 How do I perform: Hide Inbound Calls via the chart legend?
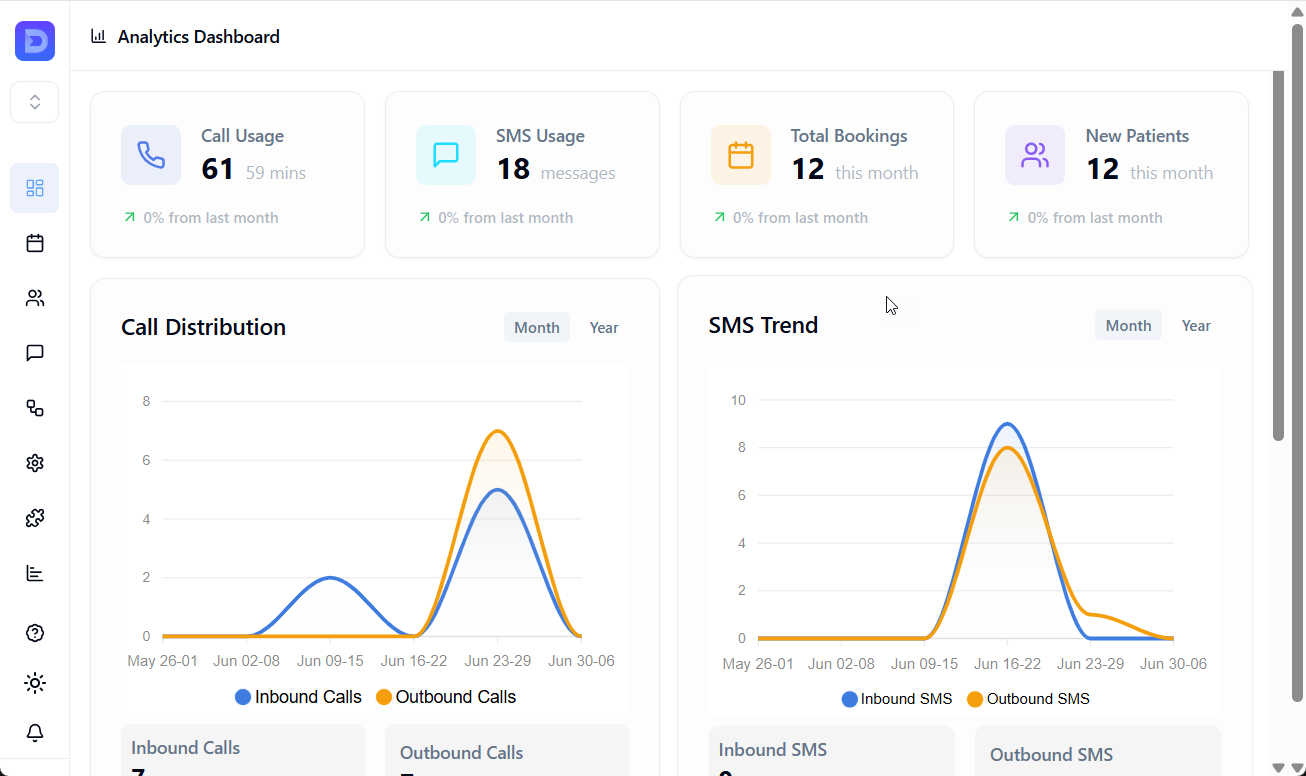(297, 696)
